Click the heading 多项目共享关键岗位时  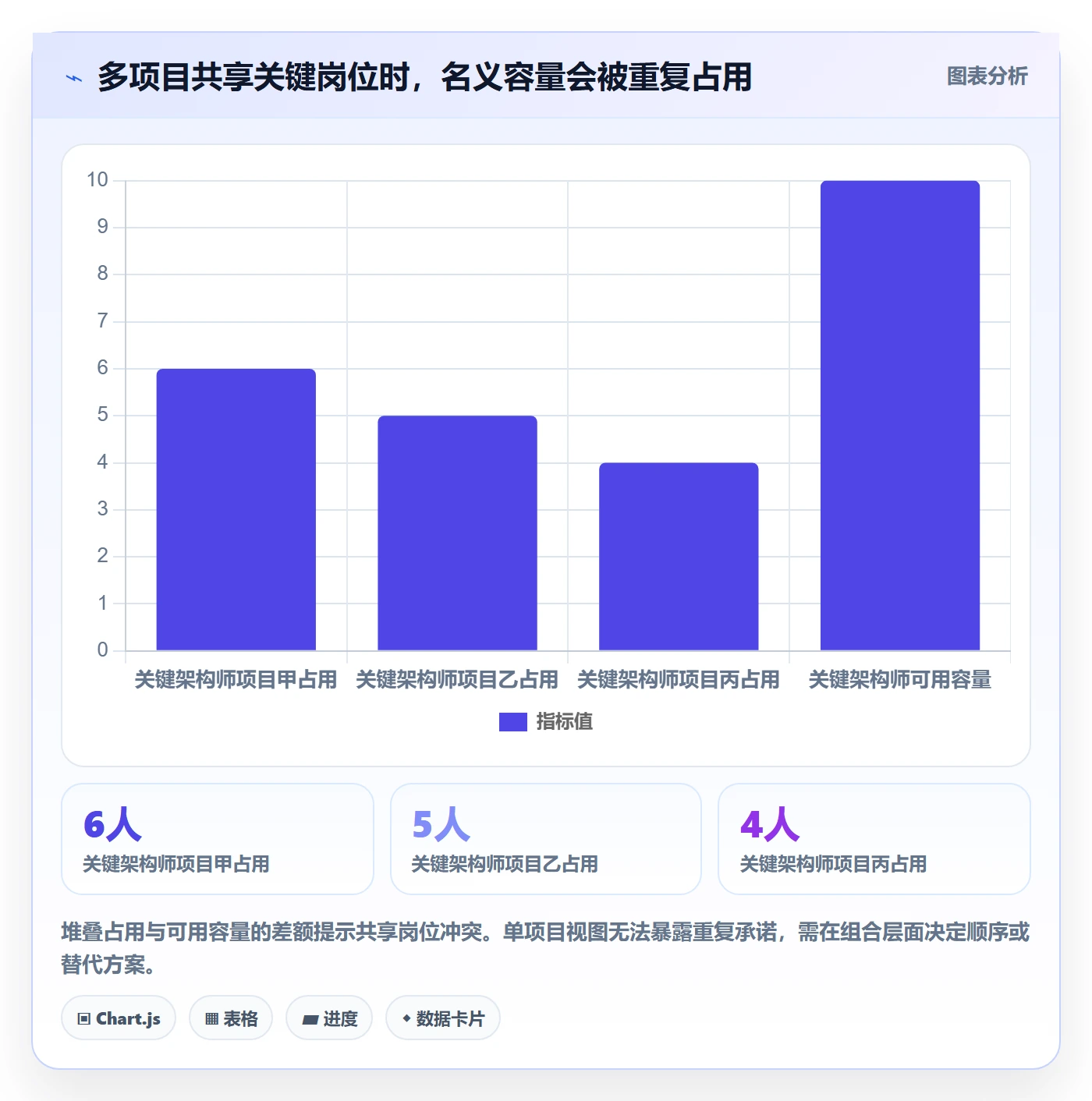coord(253,77)
